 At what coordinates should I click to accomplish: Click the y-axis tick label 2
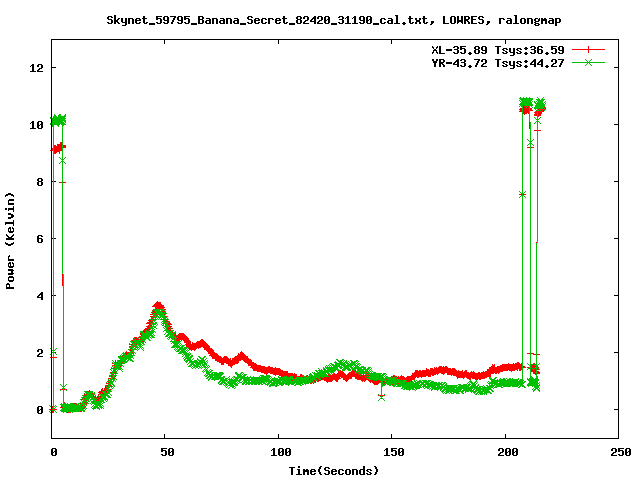point(40,353)
